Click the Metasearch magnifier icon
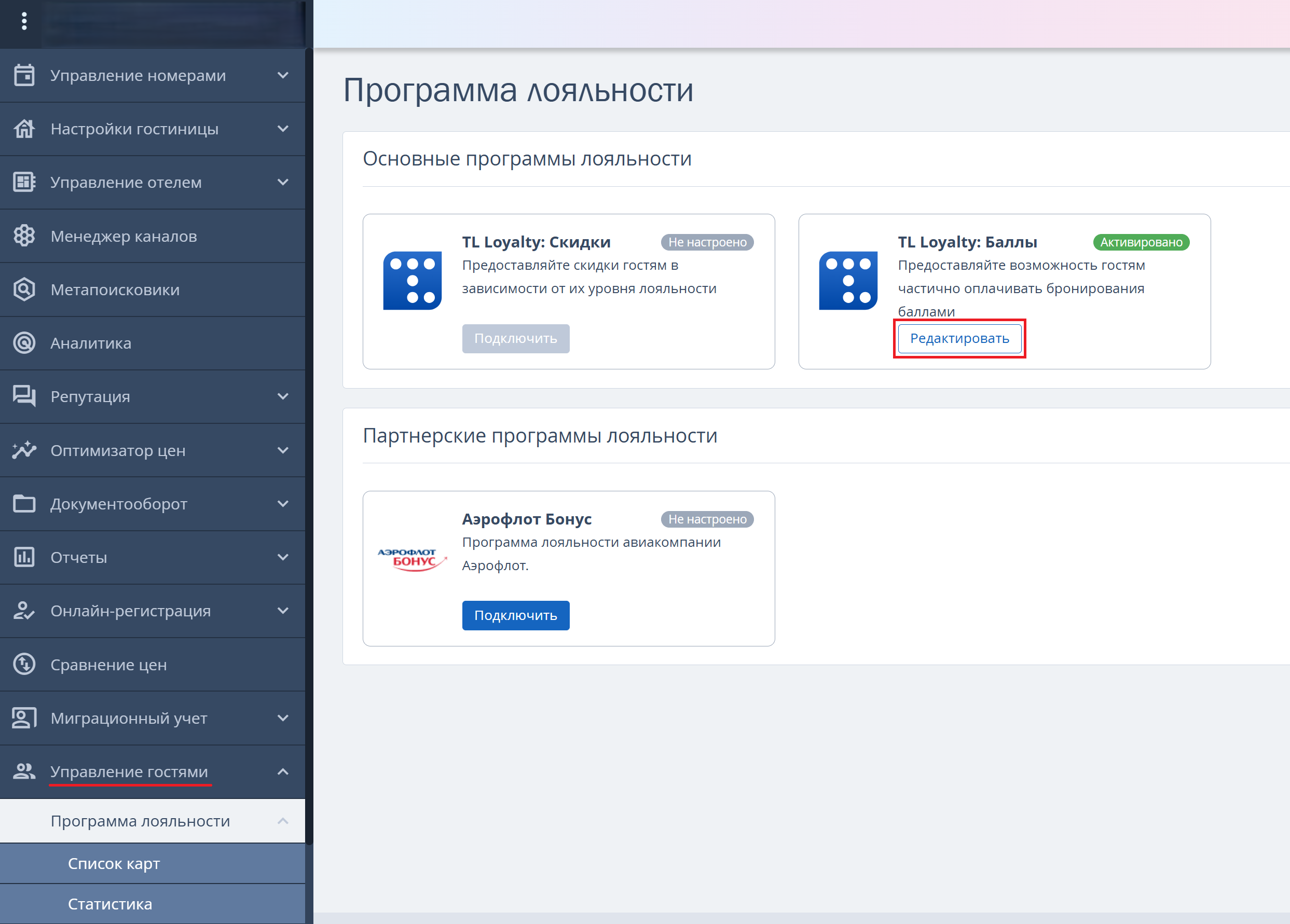 [x=24, y=289]
